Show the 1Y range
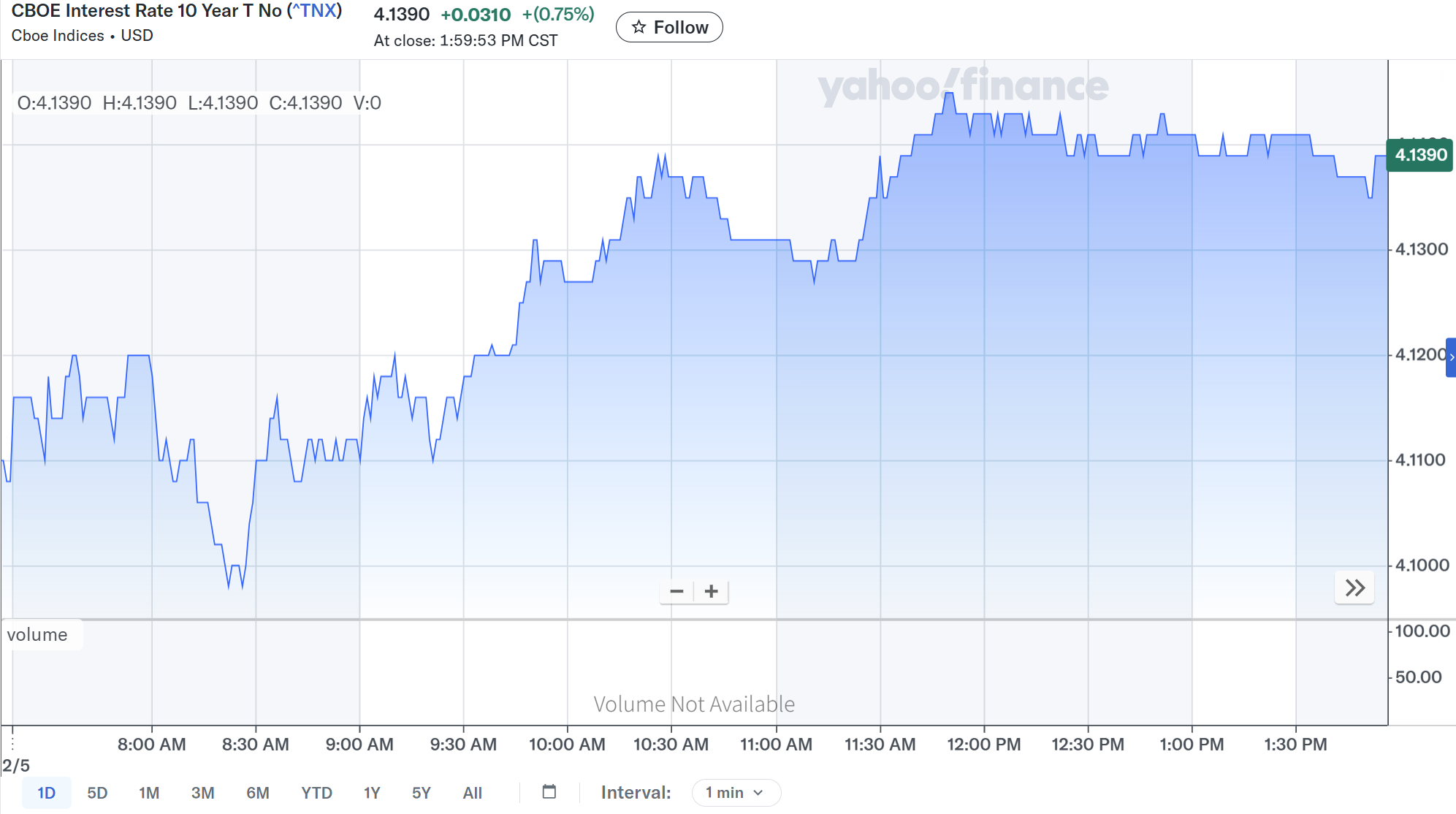 point(372,793)
